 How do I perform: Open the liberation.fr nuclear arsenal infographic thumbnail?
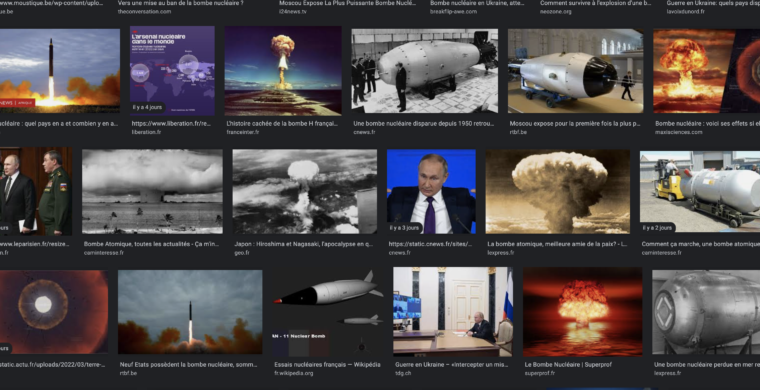172,71
